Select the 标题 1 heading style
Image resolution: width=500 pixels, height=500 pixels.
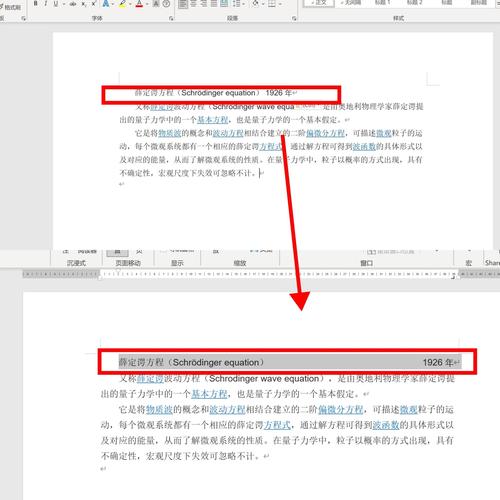coord(382,2)
